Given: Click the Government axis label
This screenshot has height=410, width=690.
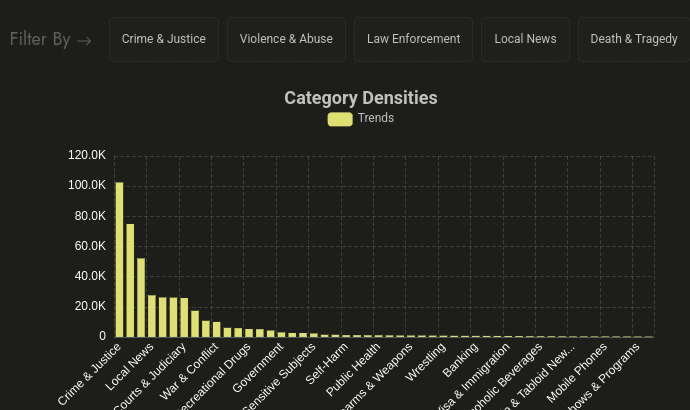Looking at the screenshot, I should (258, 367).
